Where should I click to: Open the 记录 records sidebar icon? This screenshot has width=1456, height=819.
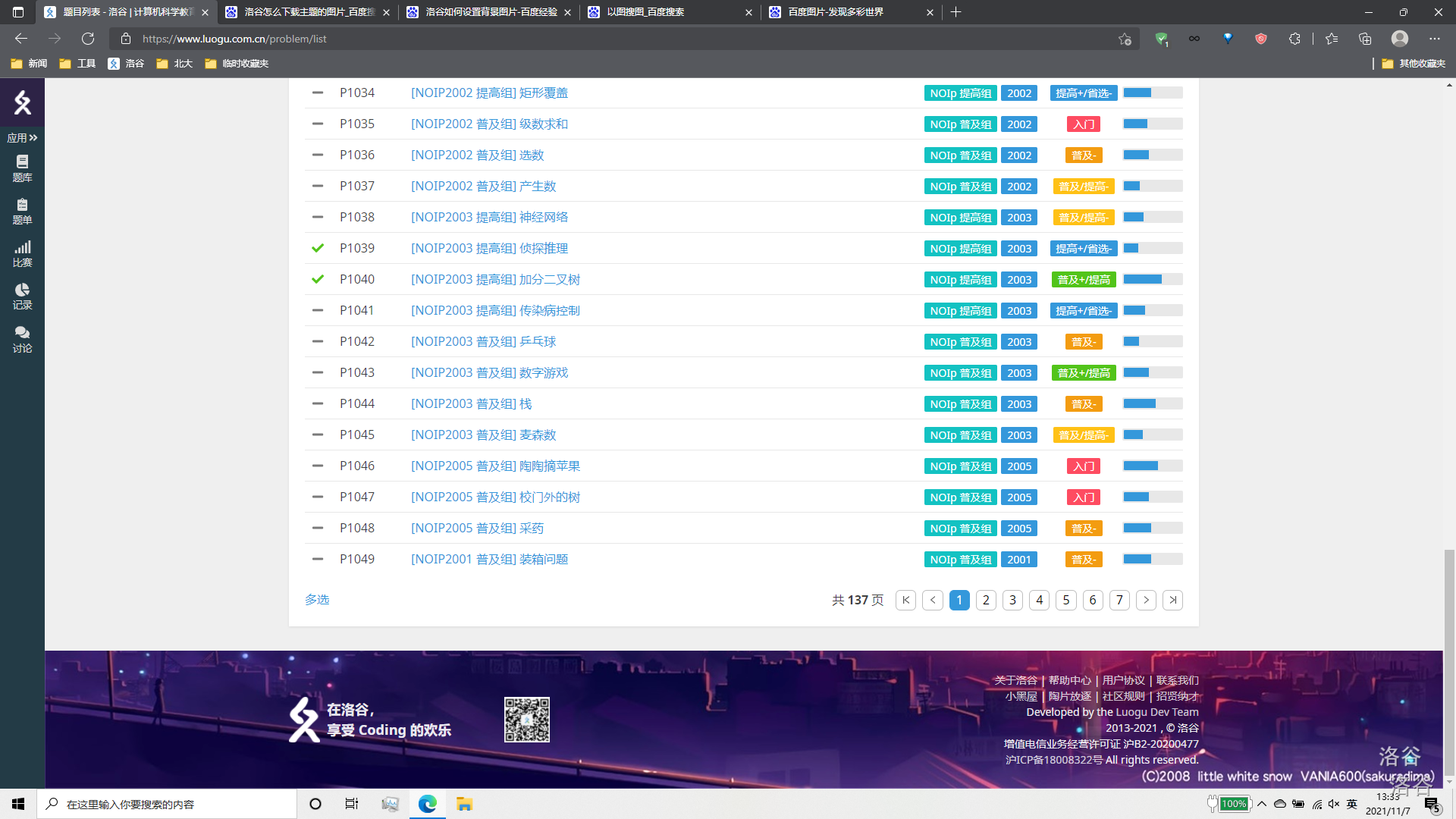22,296
